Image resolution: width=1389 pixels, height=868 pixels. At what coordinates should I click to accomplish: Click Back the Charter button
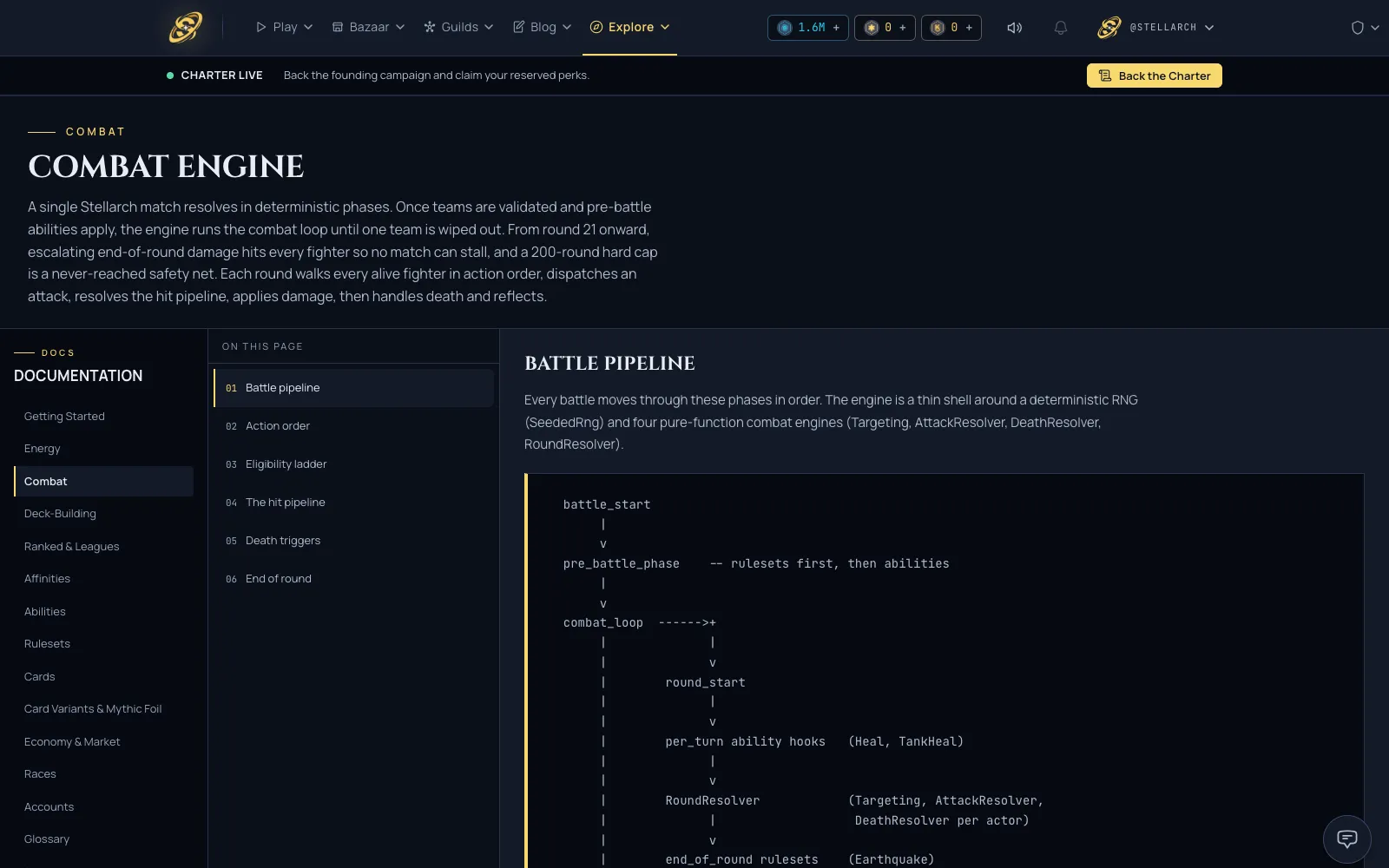click(1154, 76)
